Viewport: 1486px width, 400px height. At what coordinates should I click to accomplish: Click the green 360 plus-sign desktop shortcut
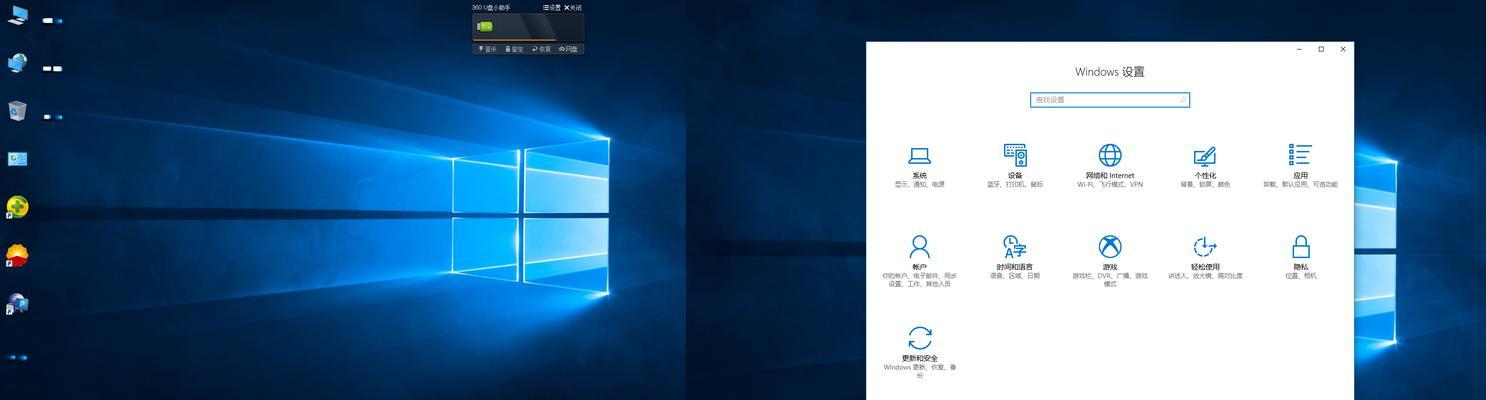(x=17, y=207)
